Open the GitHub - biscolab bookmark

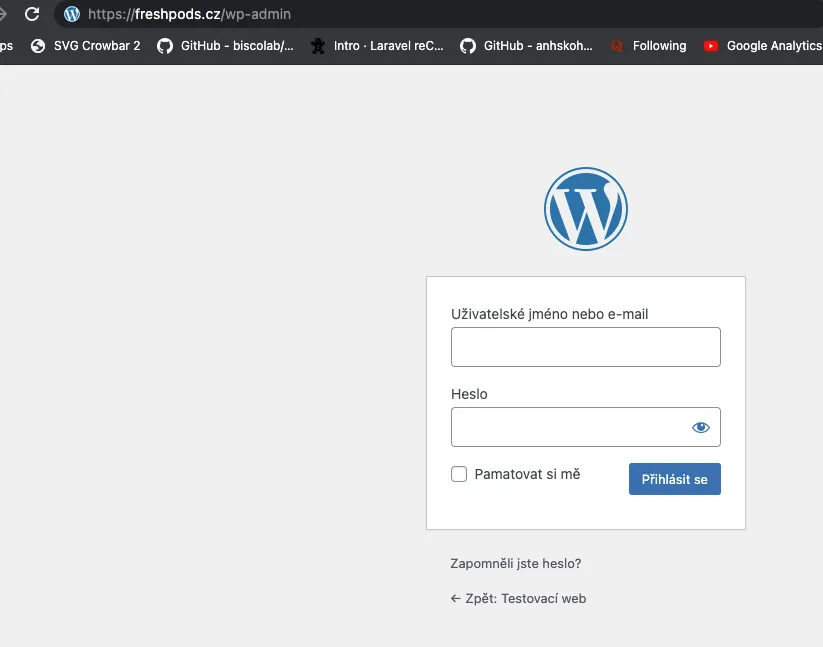(x=225, y=46)
